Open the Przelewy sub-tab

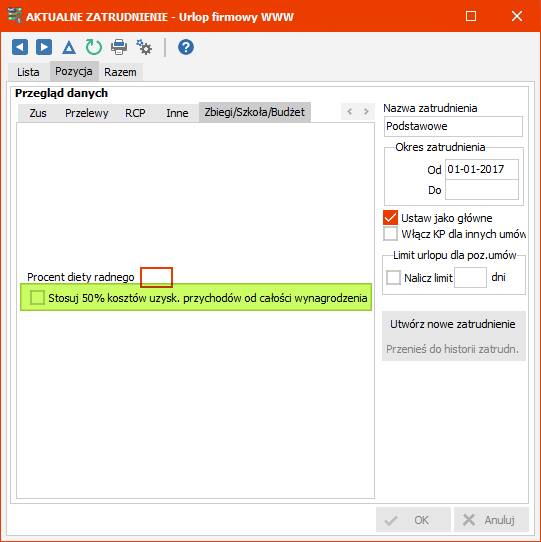coord(86,113)
